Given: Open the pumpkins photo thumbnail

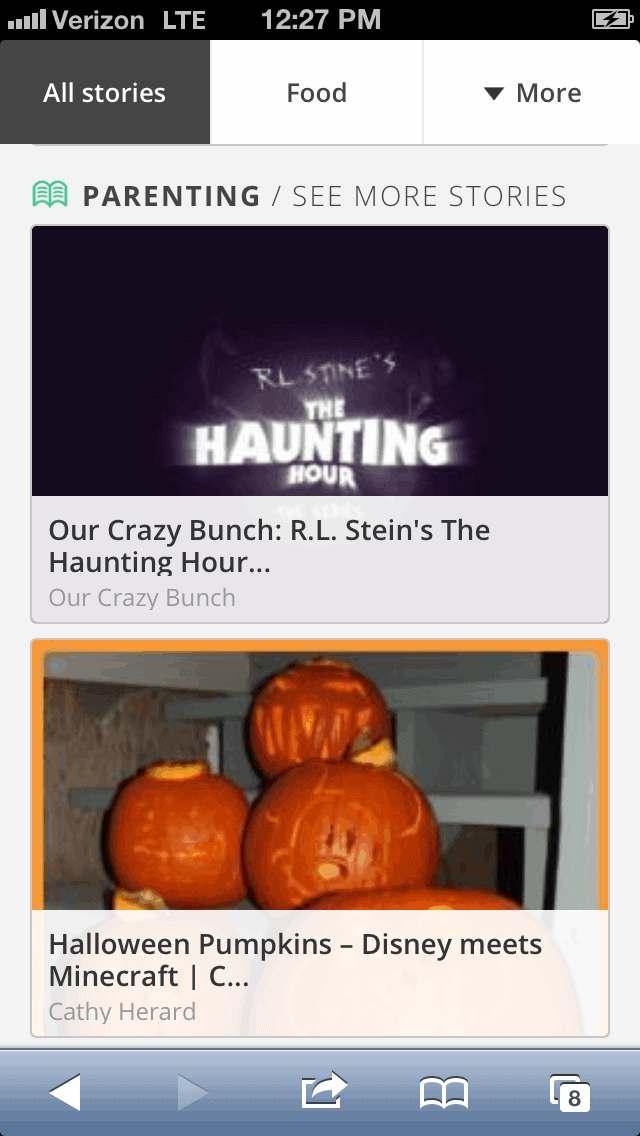Looking at the screenshot, I should coord(320,775).
